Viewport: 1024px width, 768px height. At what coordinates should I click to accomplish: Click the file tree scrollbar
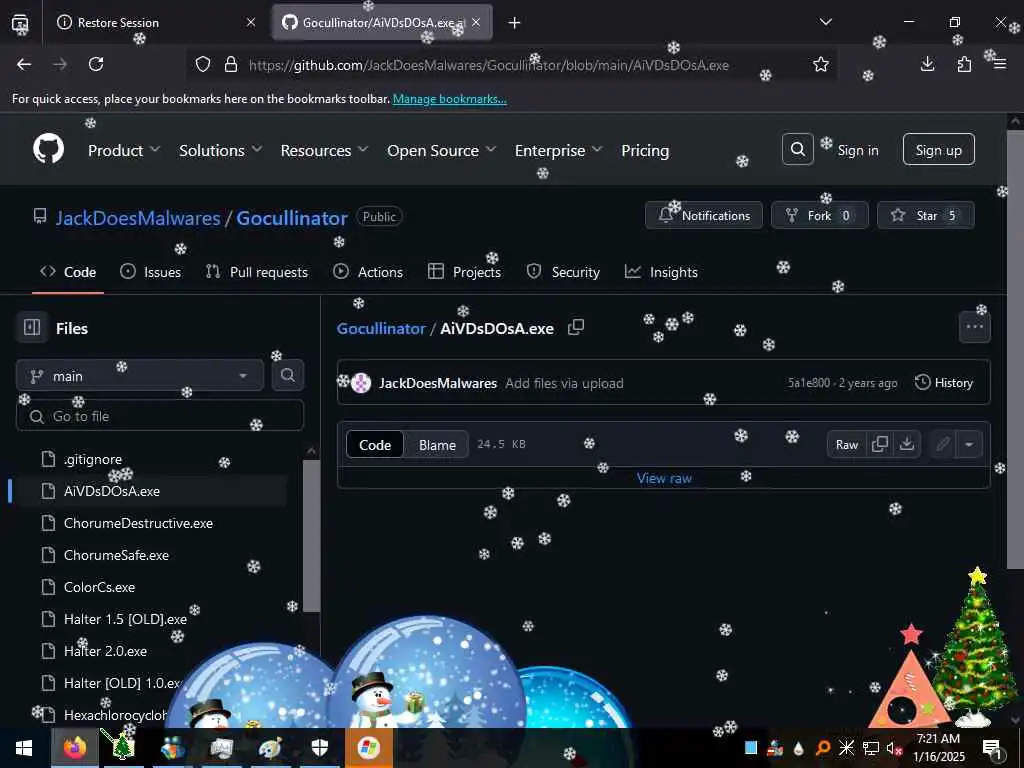(x=312, y=536)
